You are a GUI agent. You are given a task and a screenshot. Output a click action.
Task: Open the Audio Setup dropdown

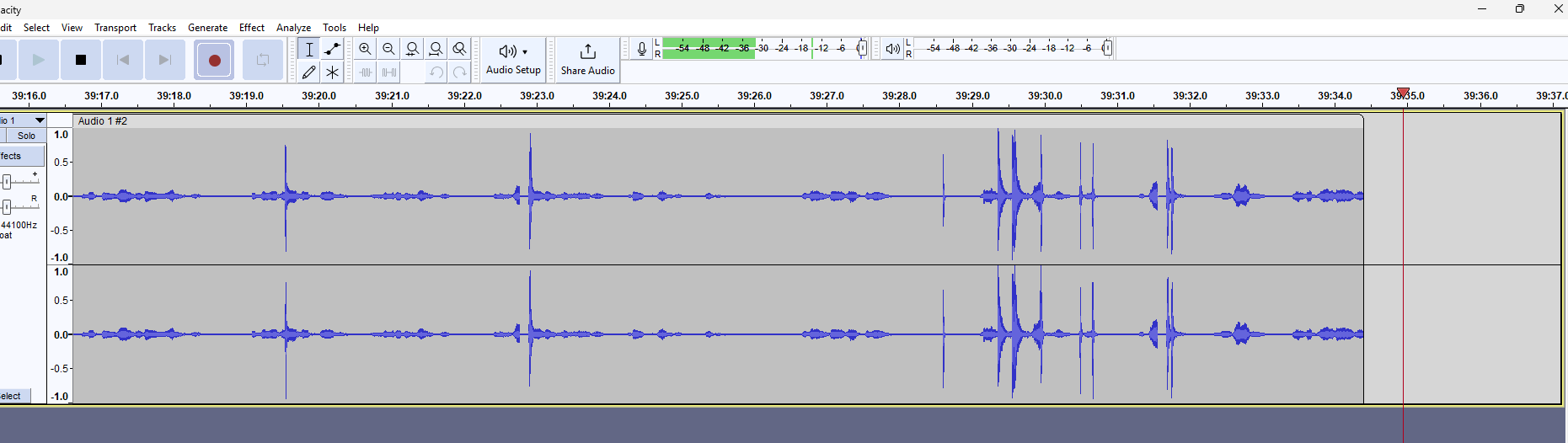[513, 59]
